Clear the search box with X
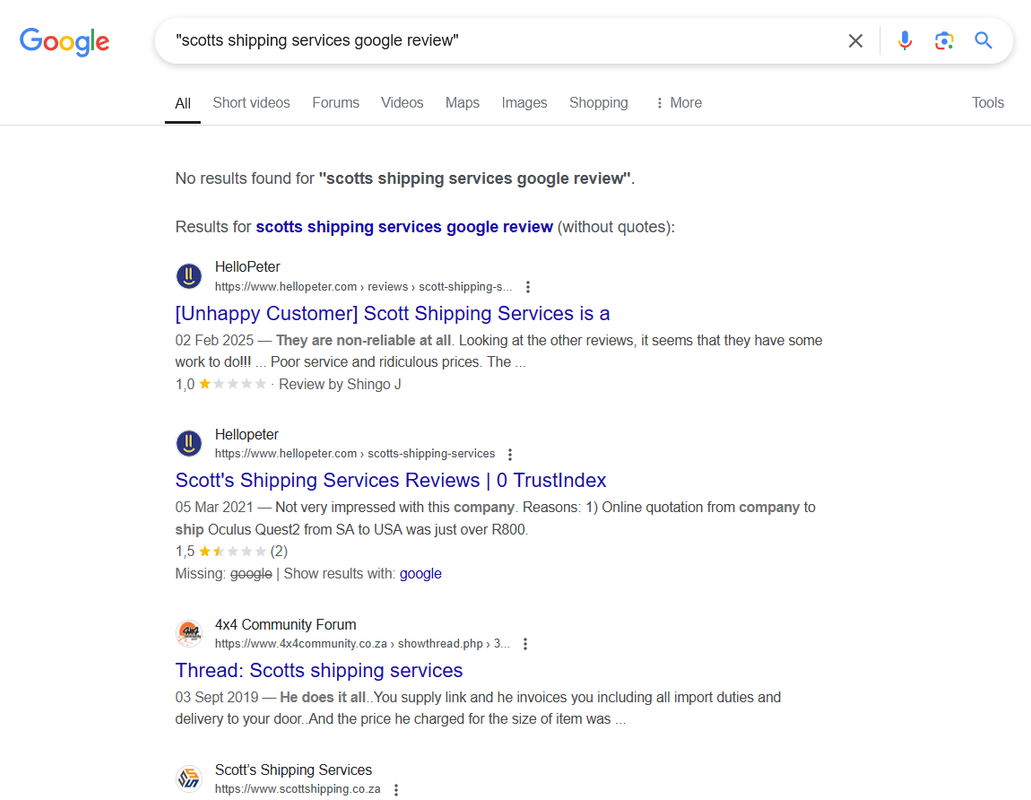Image resolution: width=1031 pixels, height=800 pixels. (855, 41)
